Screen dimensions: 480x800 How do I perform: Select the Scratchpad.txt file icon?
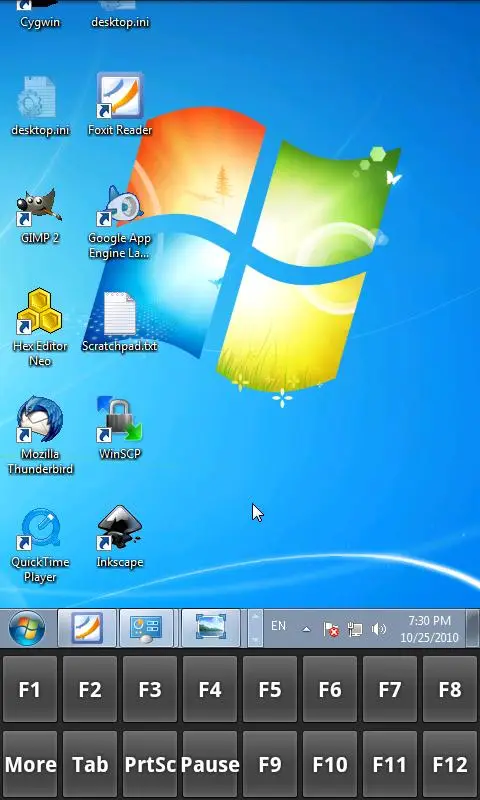(x=120, y=321)
